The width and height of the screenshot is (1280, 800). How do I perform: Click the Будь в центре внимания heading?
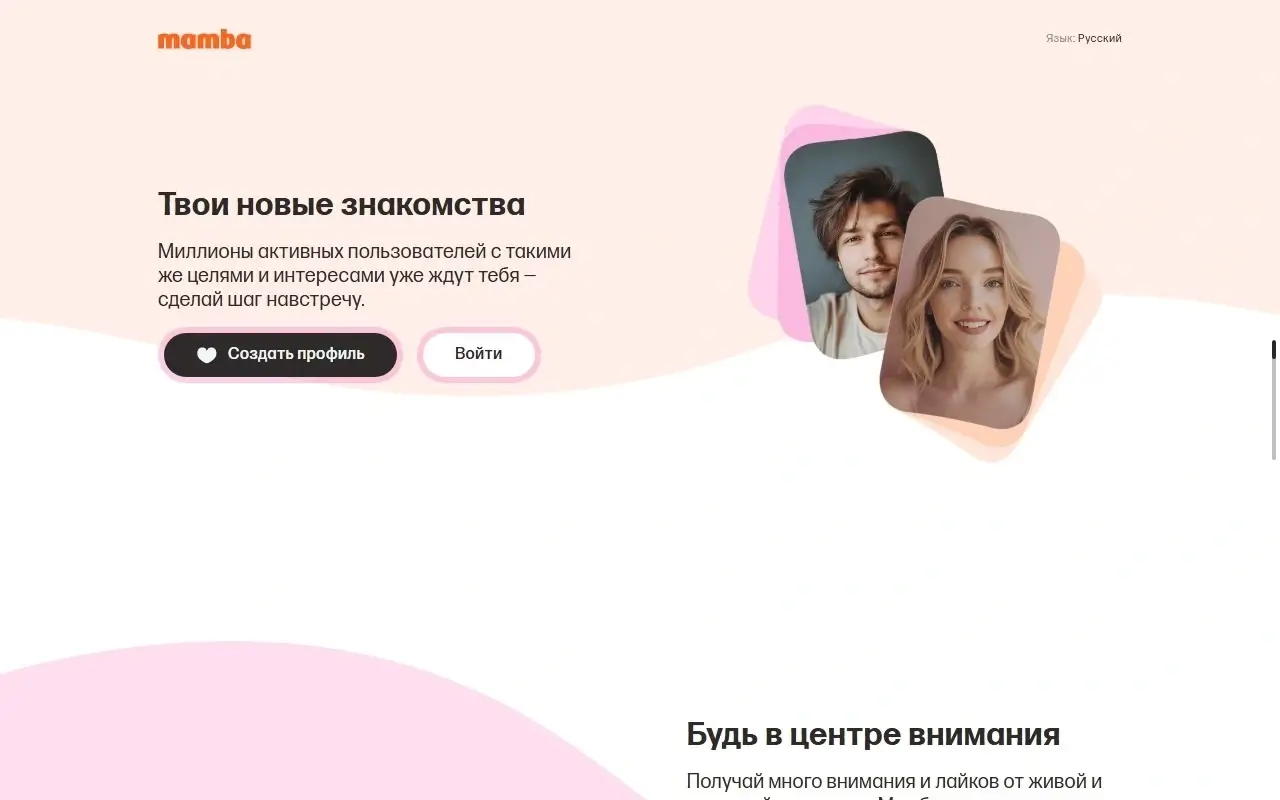point(873,735)
